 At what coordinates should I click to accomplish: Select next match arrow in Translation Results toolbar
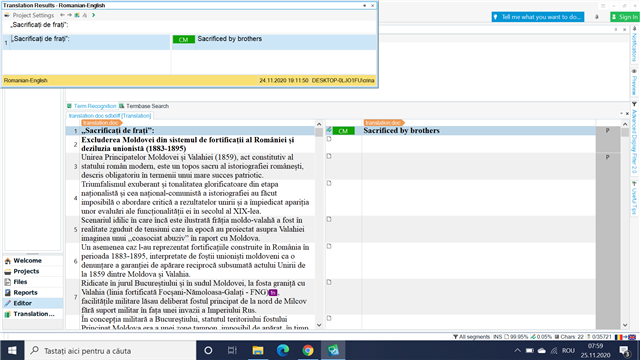click(69, 15)
